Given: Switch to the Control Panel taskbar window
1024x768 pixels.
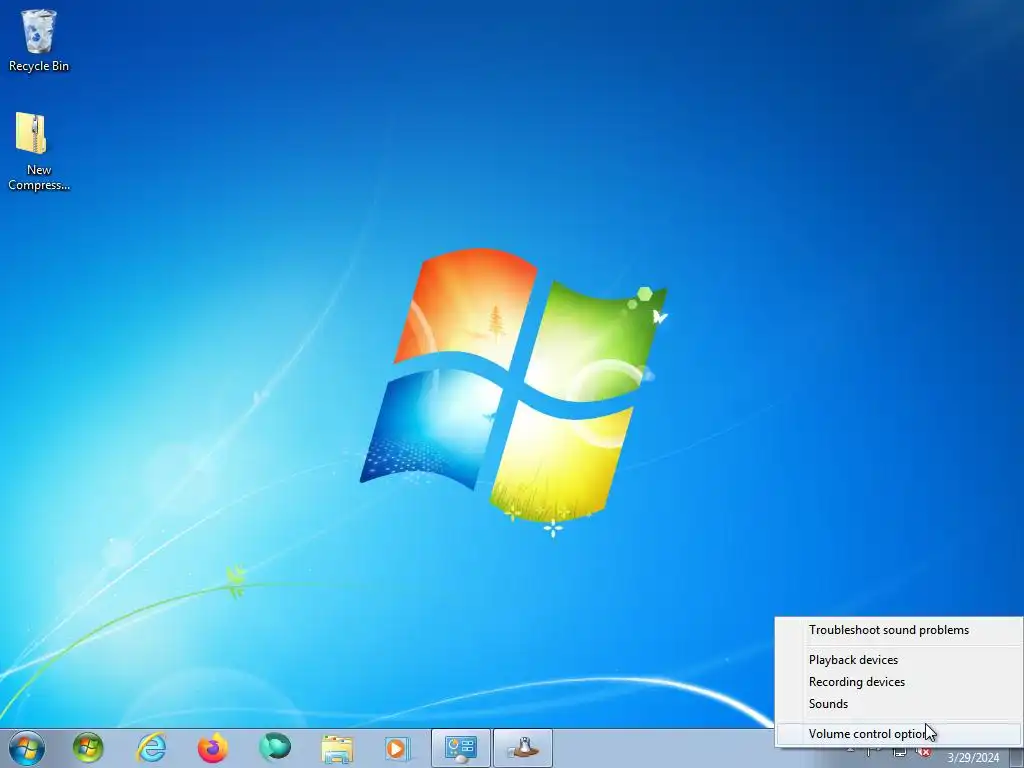Looking at the screenshot, I should pos(460,748).
